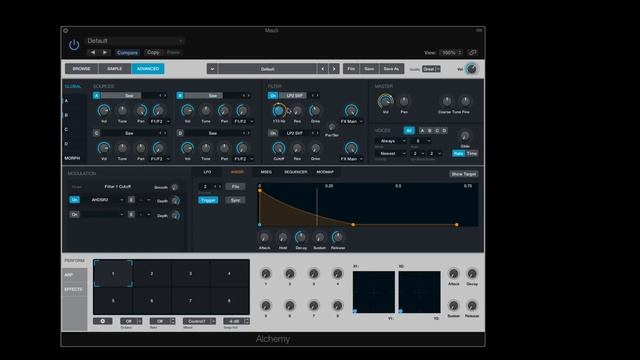The width and height of the screenshot is (640, 360).
Task: Click the second XY pad
Action: (x=420, y=292)
